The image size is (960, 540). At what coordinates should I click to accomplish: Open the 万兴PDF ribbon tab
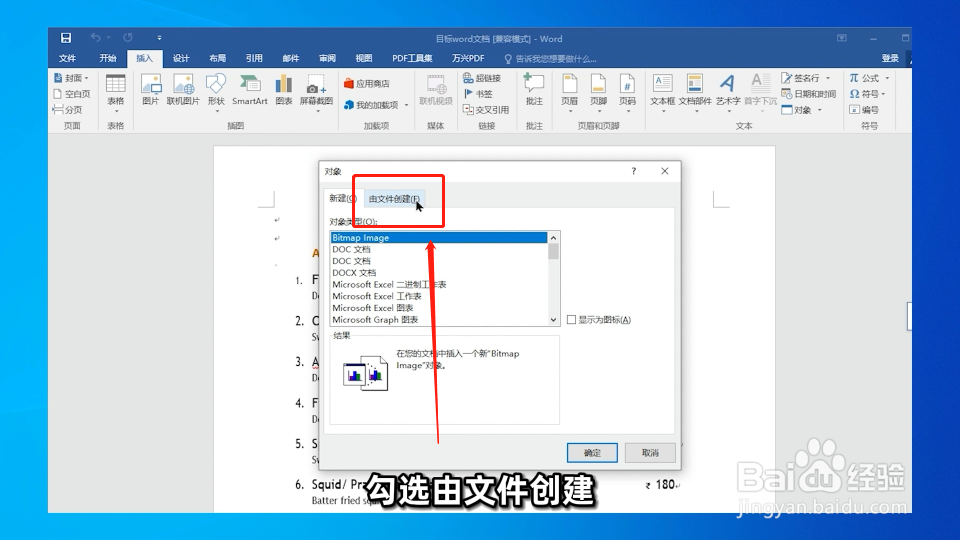coord(468,58)
